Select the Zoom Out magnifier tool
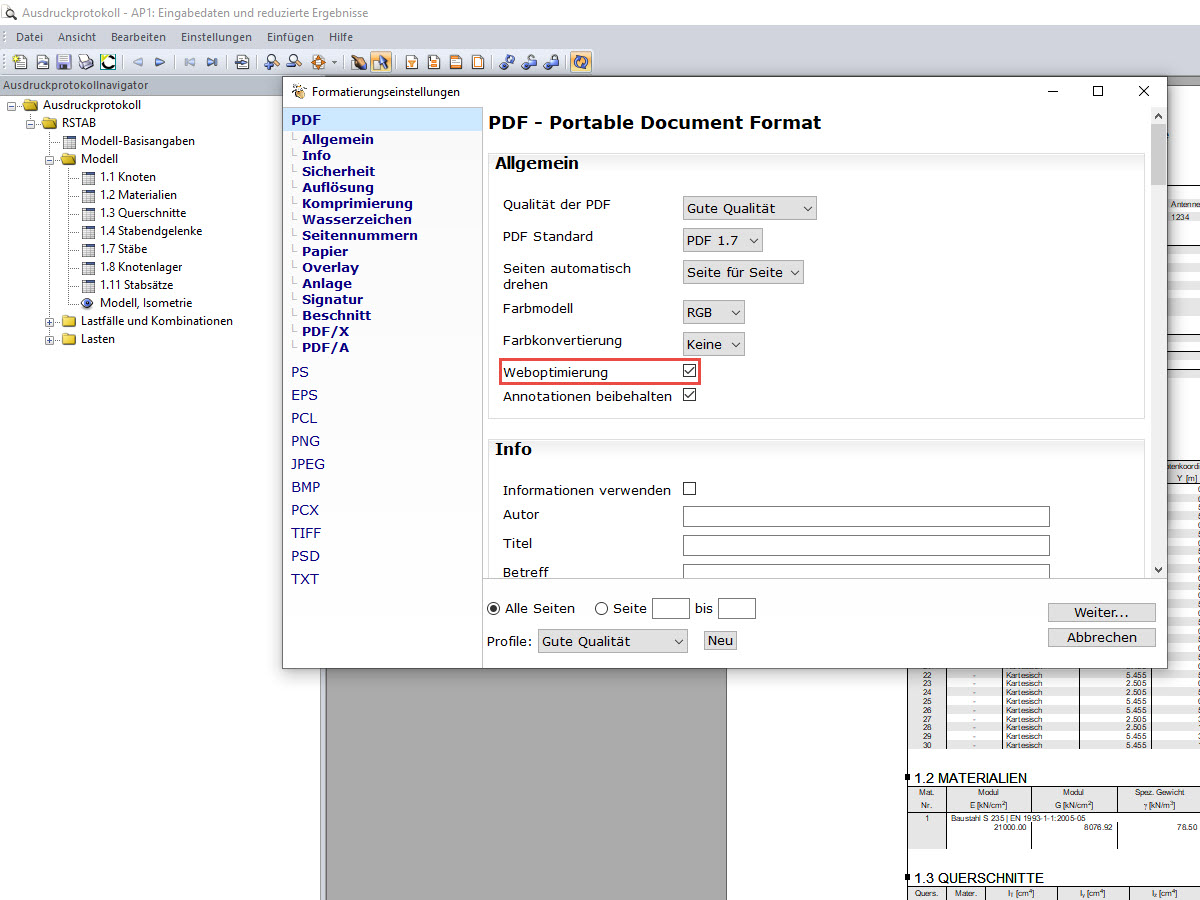This screenshot has height=900, width=1200. [x=294, y=61]
